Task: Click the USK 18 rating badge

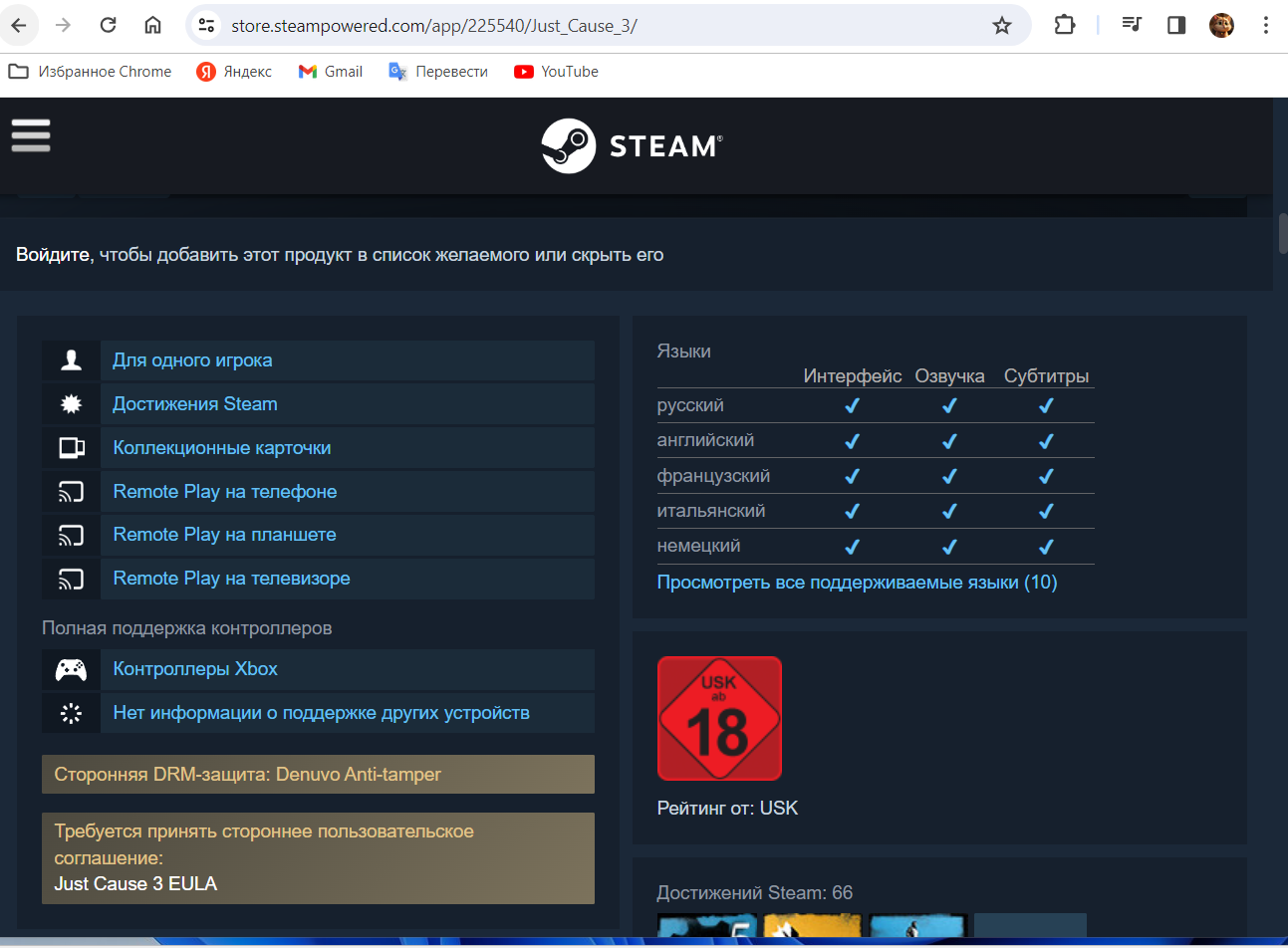Action: click(719, 718)
